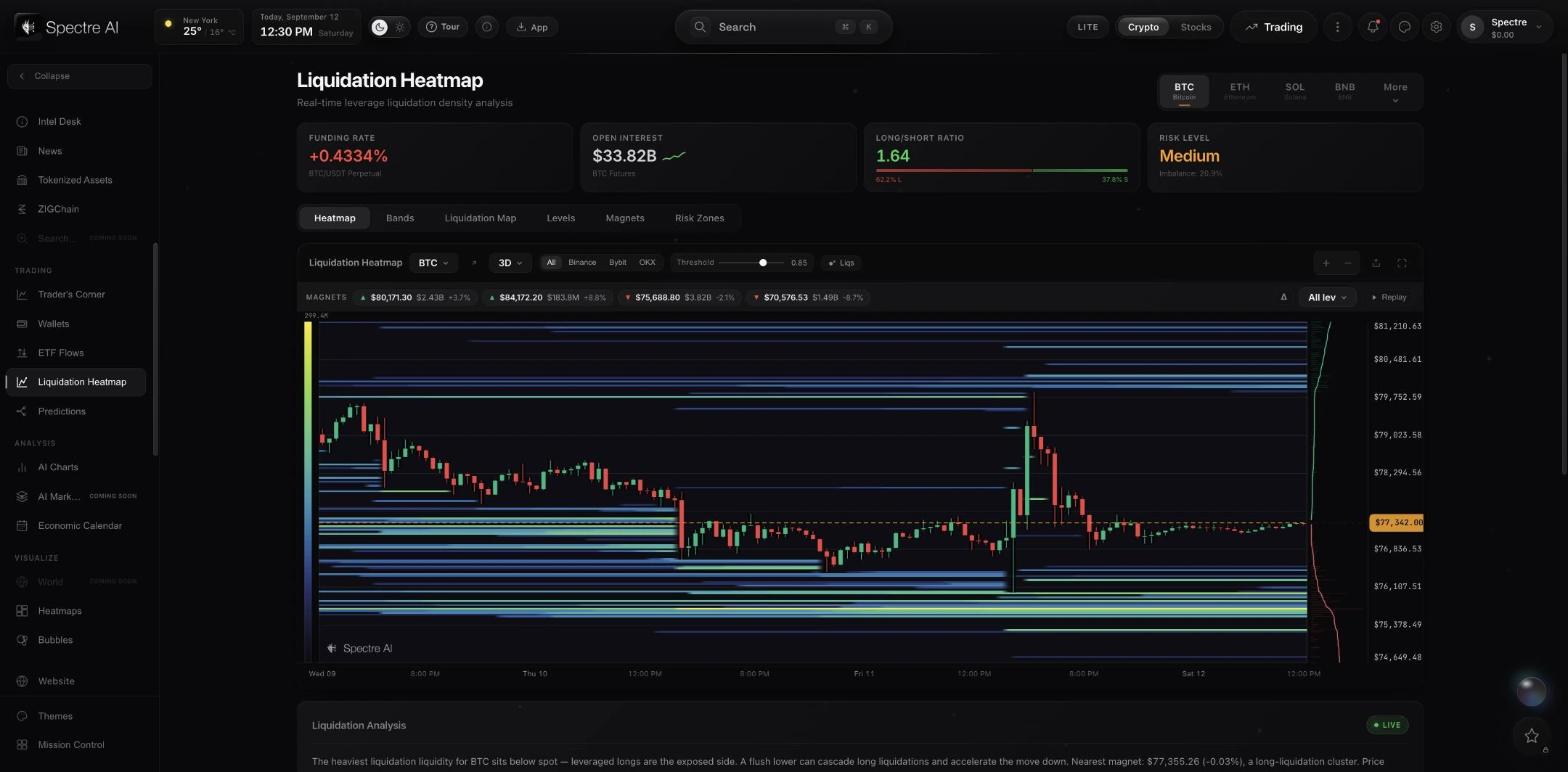Select BNB coin tab
Viewport: 1568px width, 772px height.
click(1344, 91)
